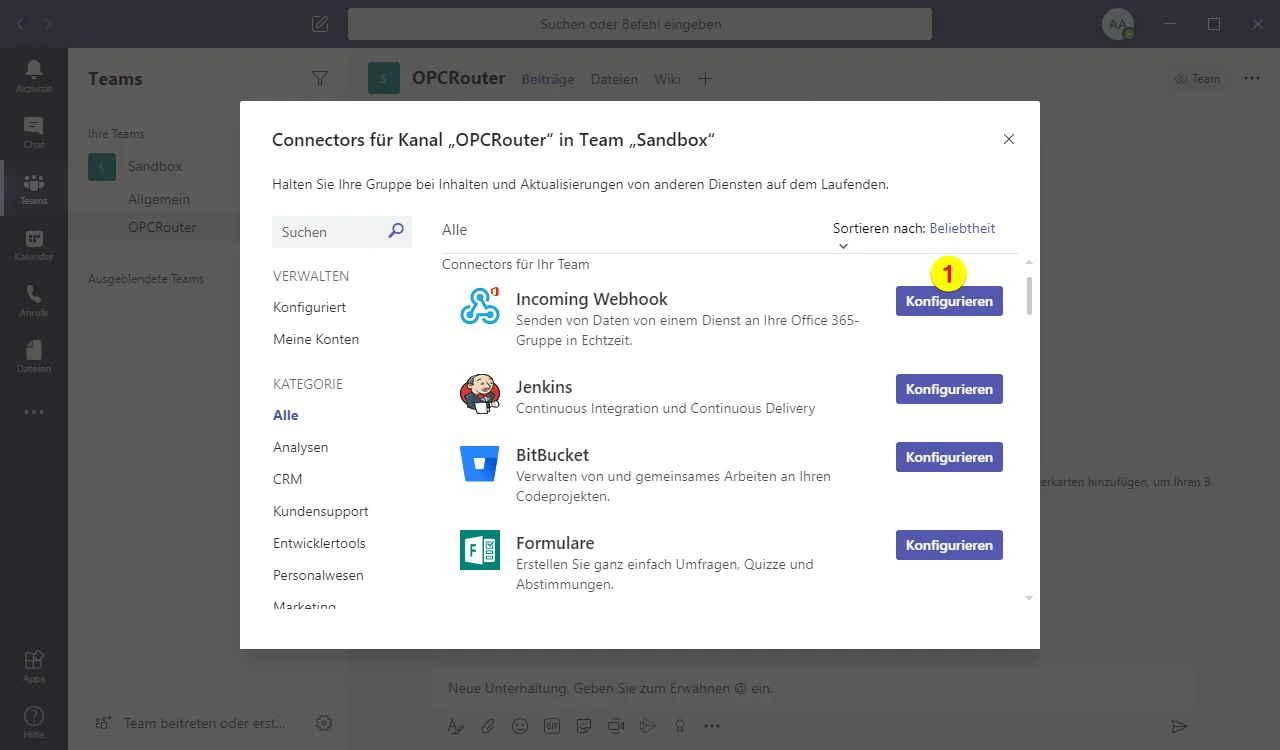Click the Jenkins connector icon

click(x=480, y=393)
